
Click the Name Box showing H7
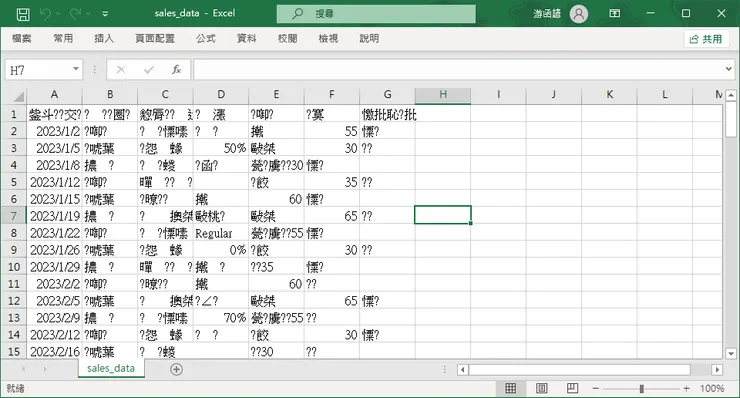(38, 70)
